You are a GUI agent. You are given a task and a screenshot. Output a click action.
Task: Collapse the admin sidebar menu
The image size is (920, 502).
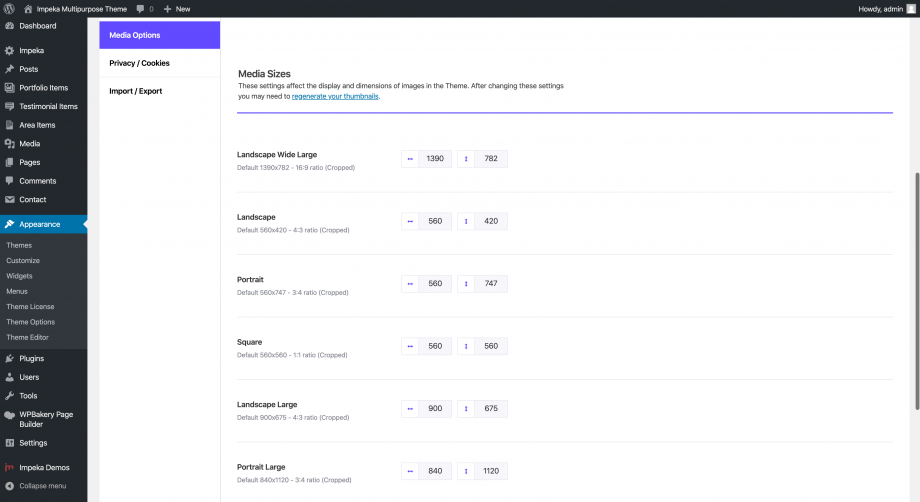(36, 486)
